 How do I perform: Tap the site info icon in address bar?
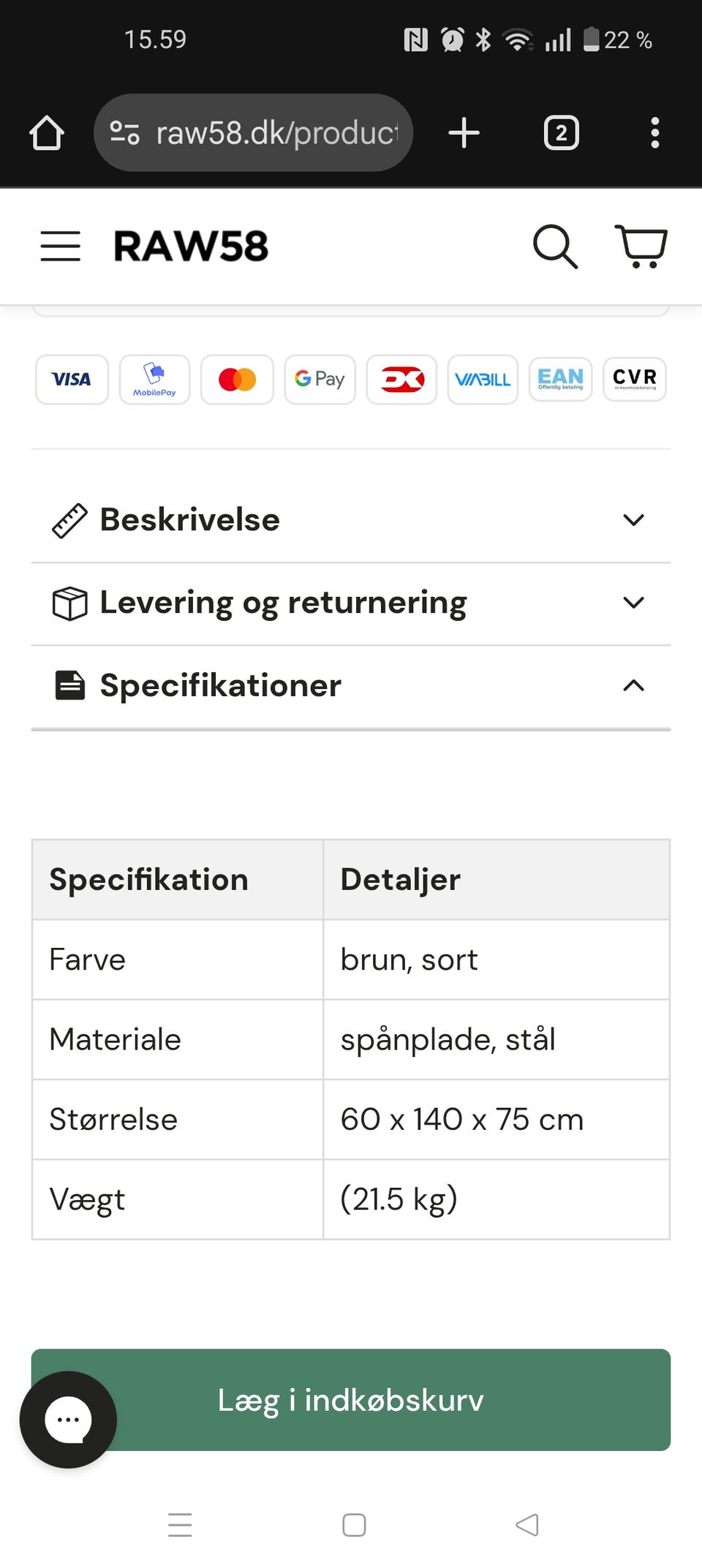pyautogui.click(x=124, y=133)
